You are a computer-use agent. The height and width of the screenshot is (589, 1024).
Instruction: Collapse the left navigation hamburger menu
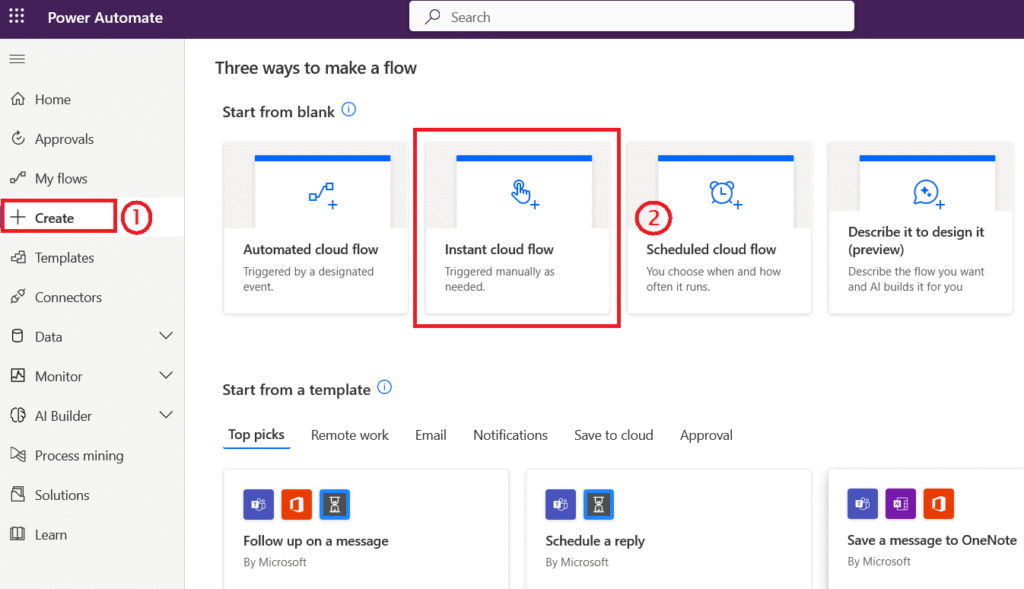tap(17, 59)
